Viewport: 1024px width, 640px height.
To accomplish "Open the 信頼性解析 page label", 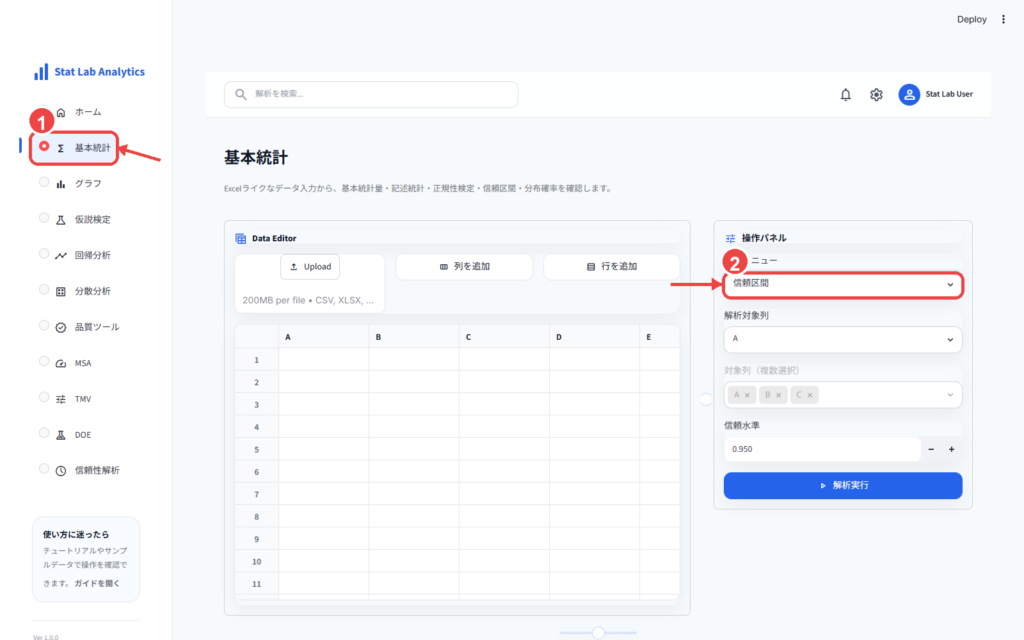I will (97, 470).
